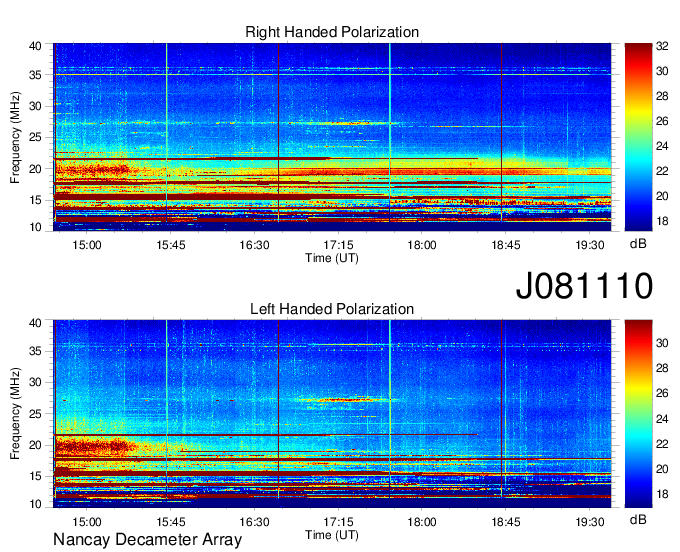This screenshot has width=680, height=552.
Task: Click 18:45 tick on Left Handed time axis
Action: coord(506,522)
